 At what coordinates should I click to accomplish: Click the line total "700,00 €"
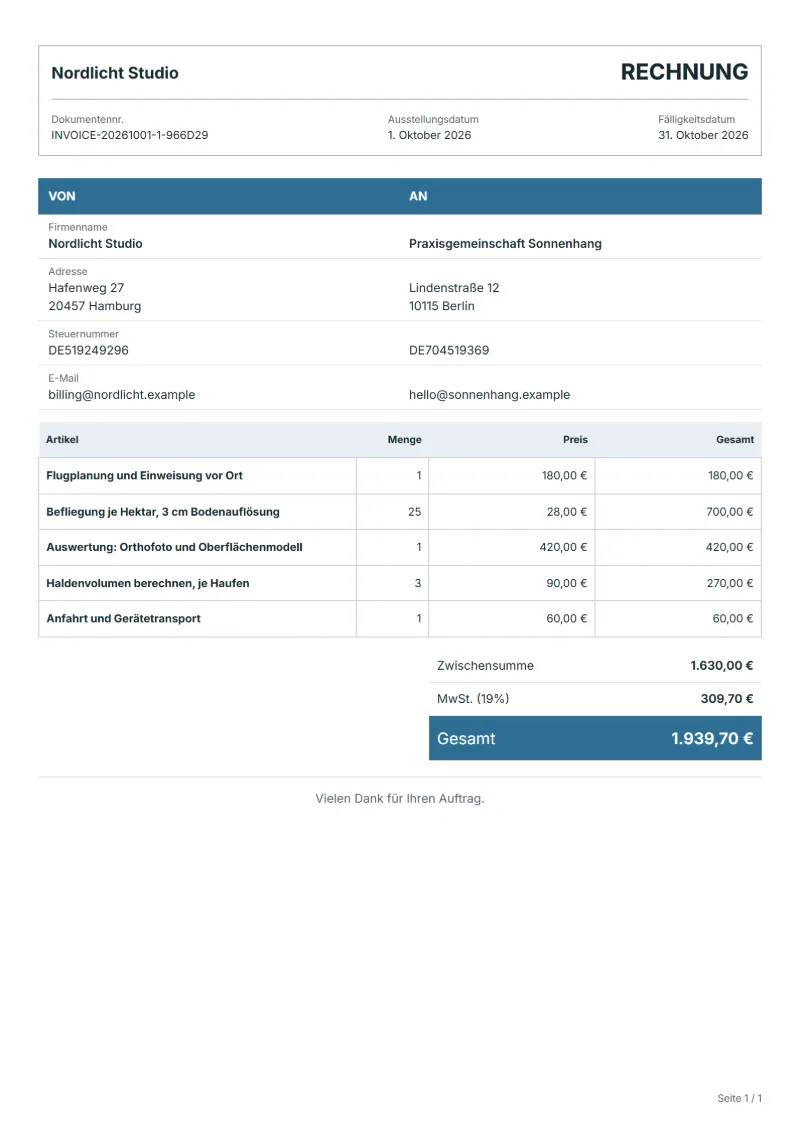click(729, 511)
